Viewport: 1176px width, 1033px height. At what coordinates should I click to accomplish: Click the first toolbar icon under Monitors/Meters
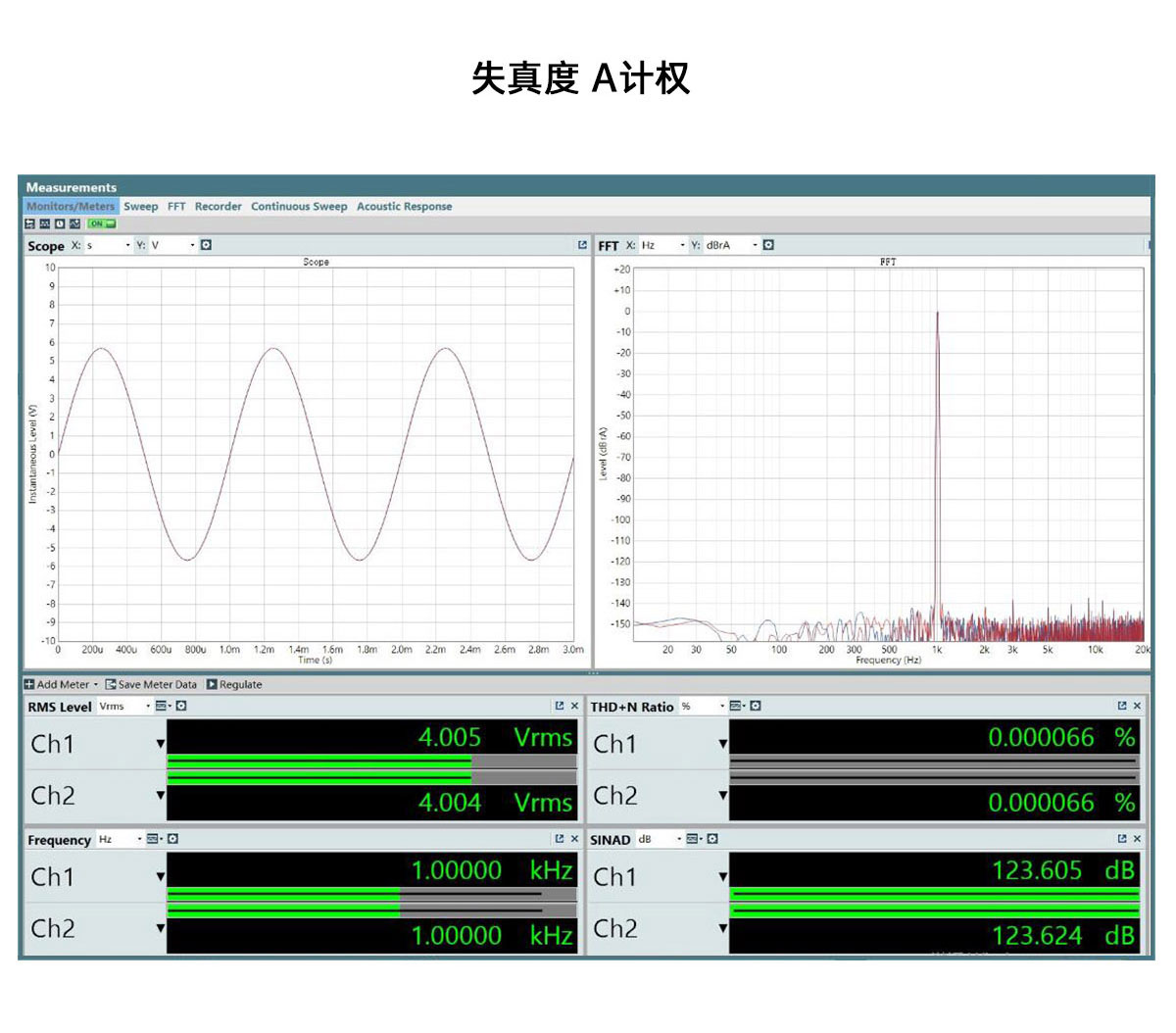click(x=30, y=223)
